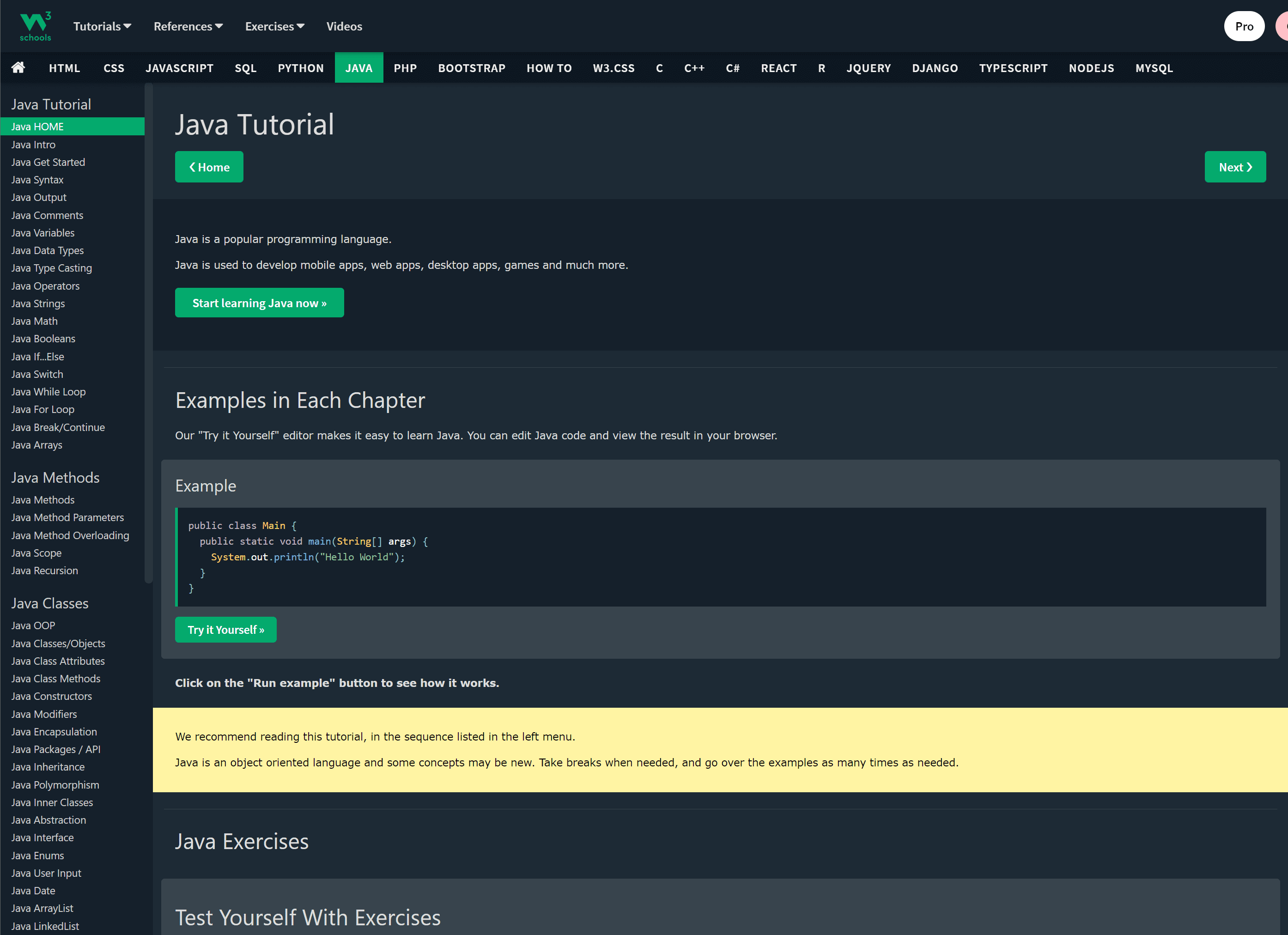Select the home icon in the tutorial bar
This screenshot has height=935, width=1288.
[x=18, y=67]
